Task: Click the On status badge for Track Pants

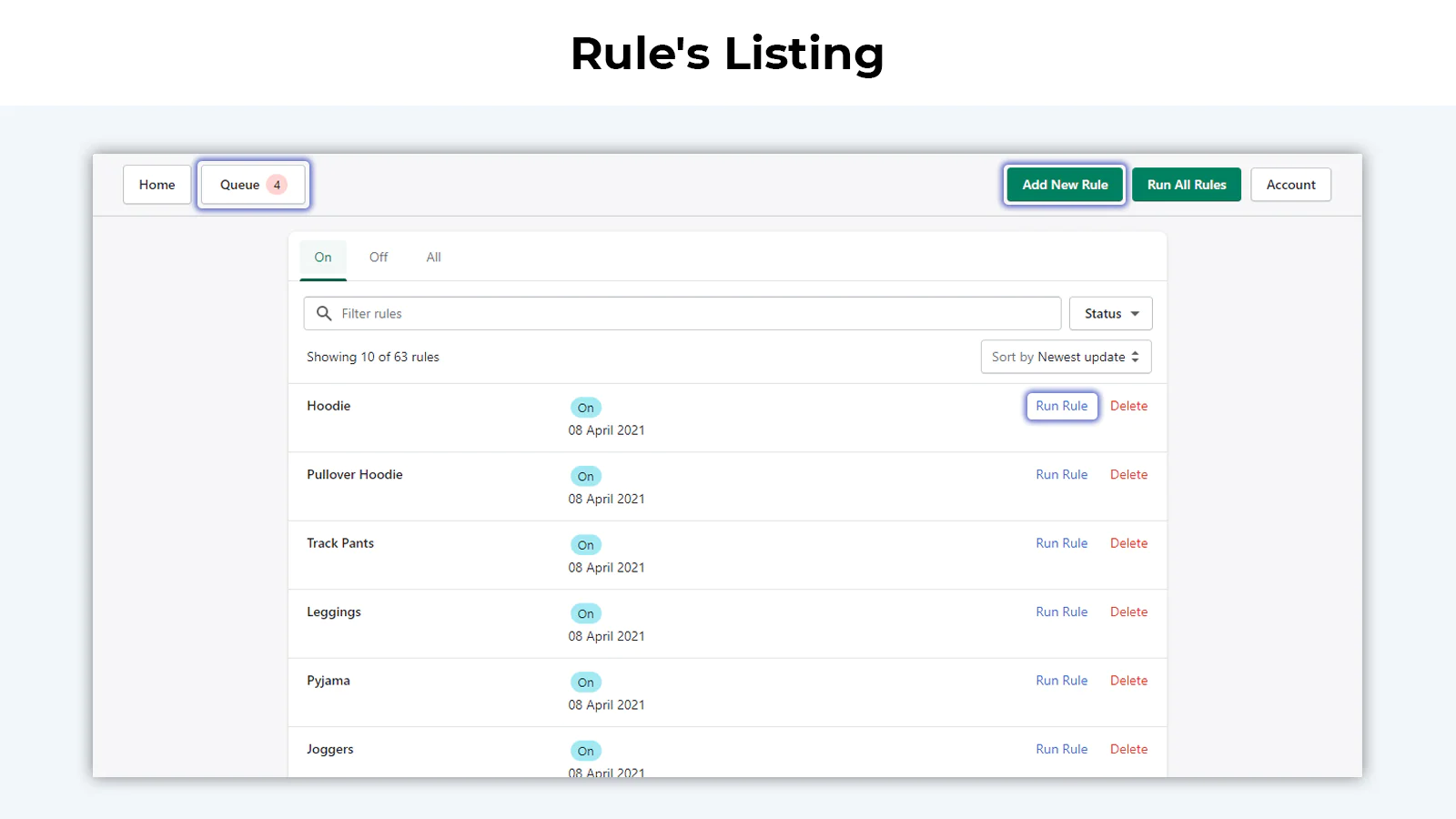Action: tap(585, 545)
